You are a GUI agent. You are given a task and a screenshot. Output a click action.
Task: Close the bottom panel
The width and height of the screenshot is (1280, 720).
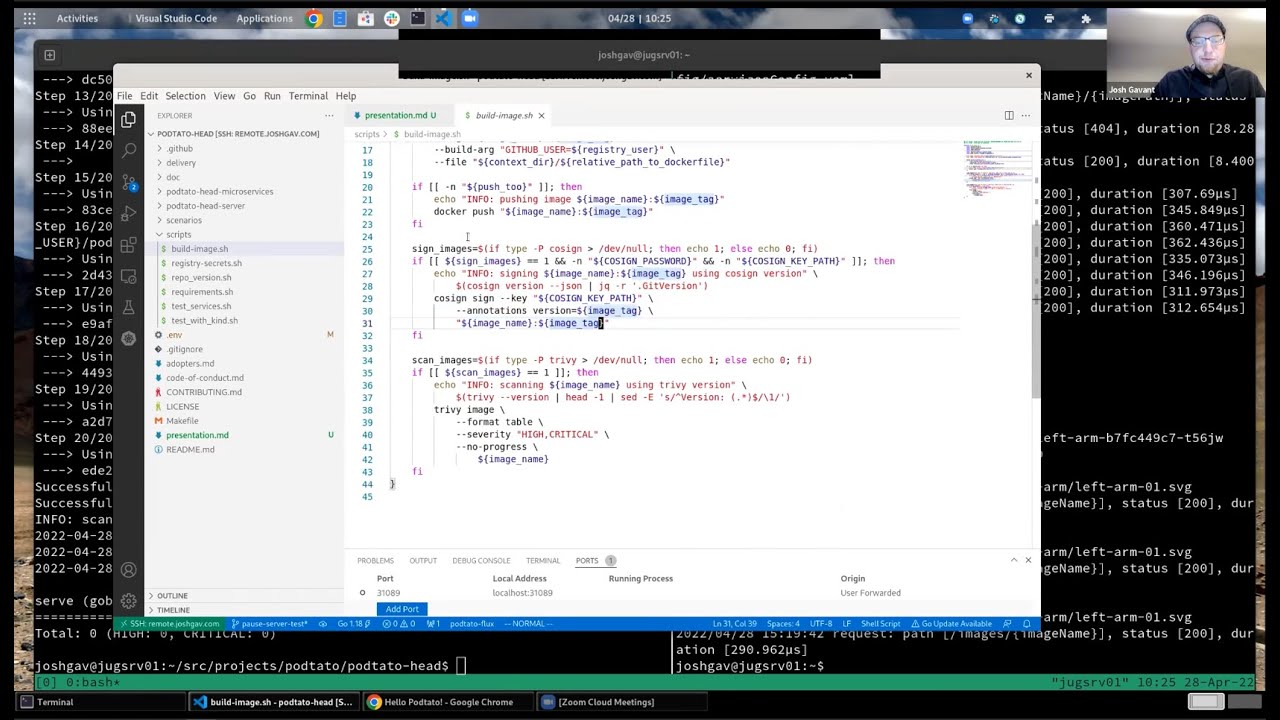(1028, 560)
